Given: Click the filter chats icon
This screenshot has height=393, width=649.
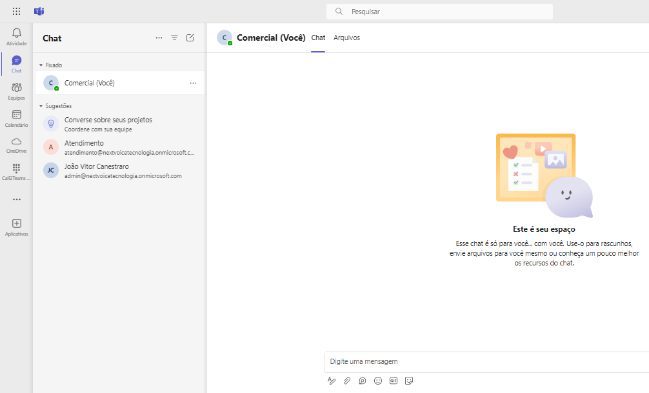Looking at the screenshot, I should [174, 38].
